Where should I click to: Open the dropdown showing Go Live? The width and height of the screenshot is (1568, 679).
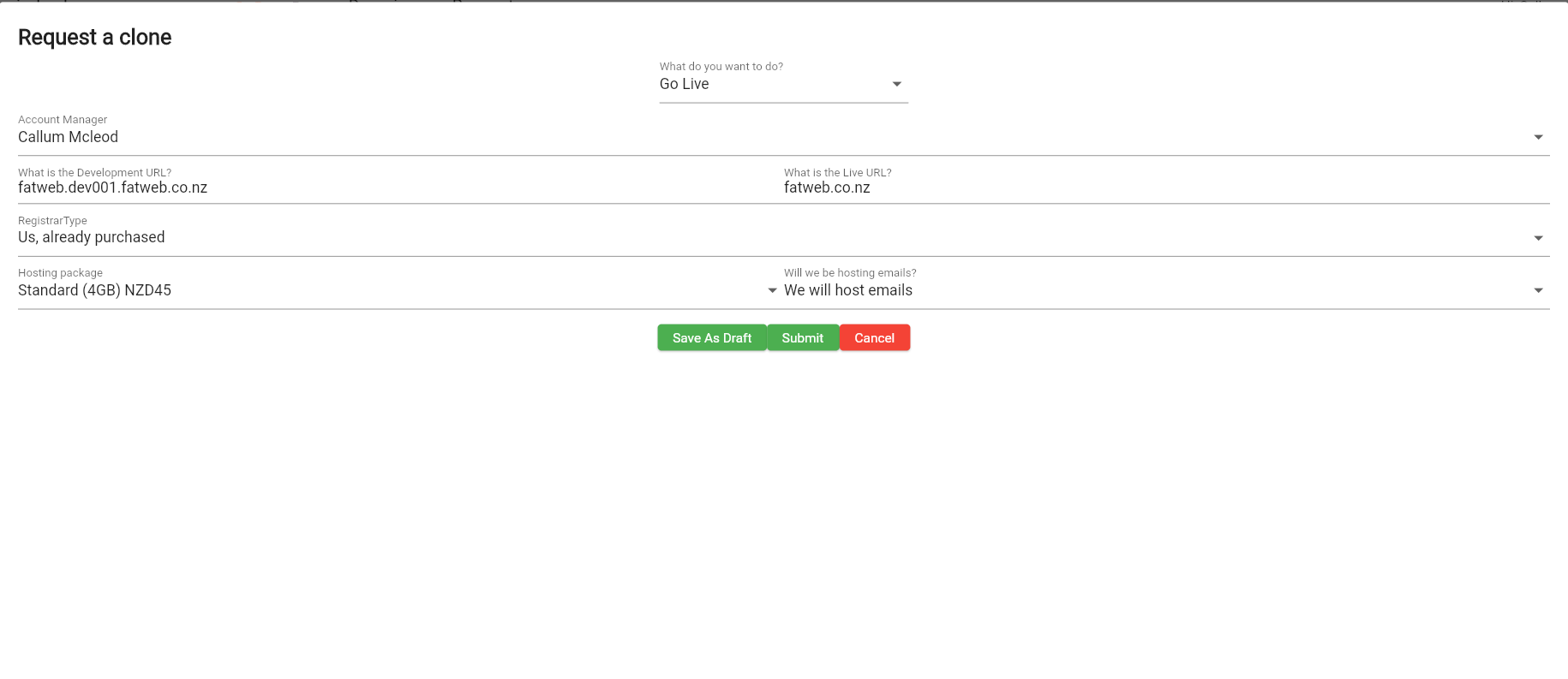click(771, 84)
